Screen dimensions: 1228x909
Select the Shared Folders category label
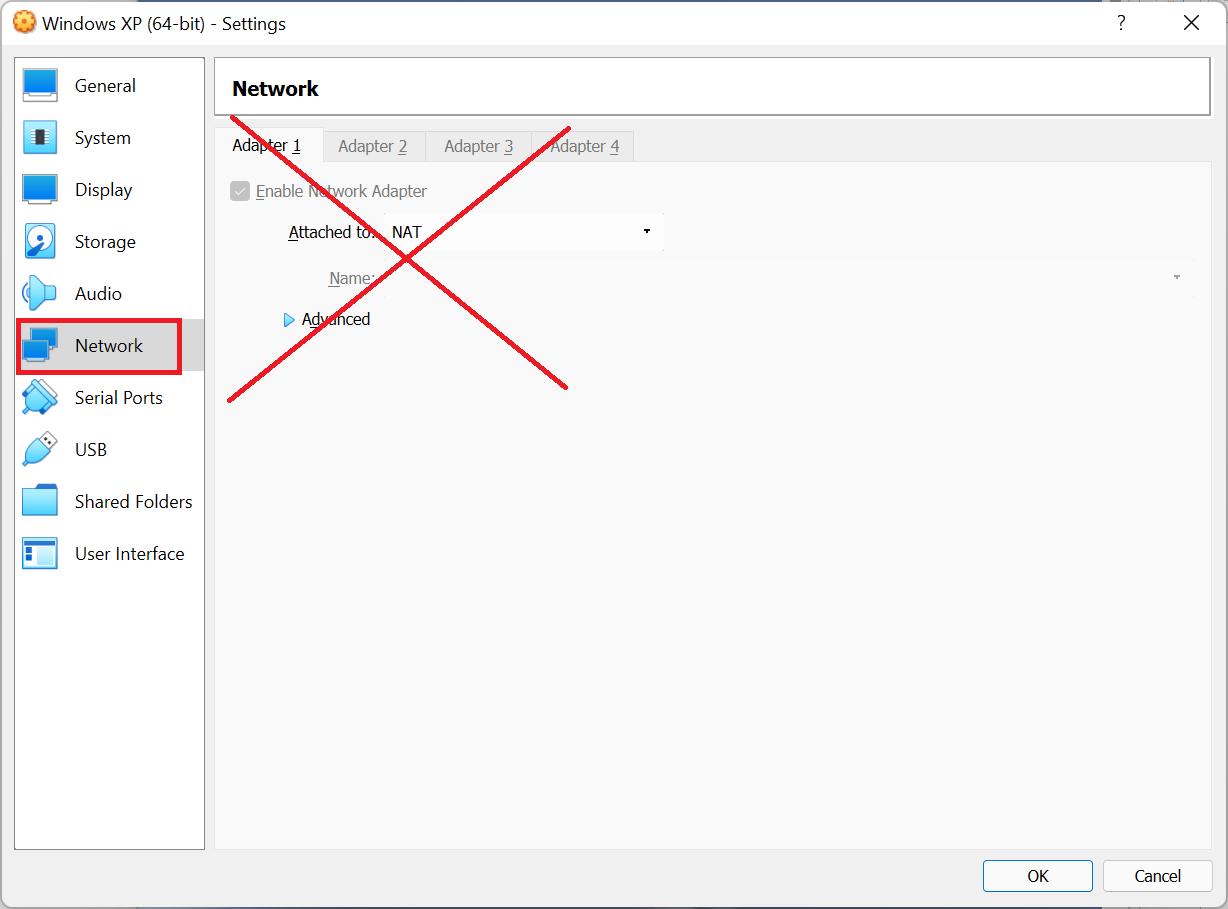coord(134,502)
